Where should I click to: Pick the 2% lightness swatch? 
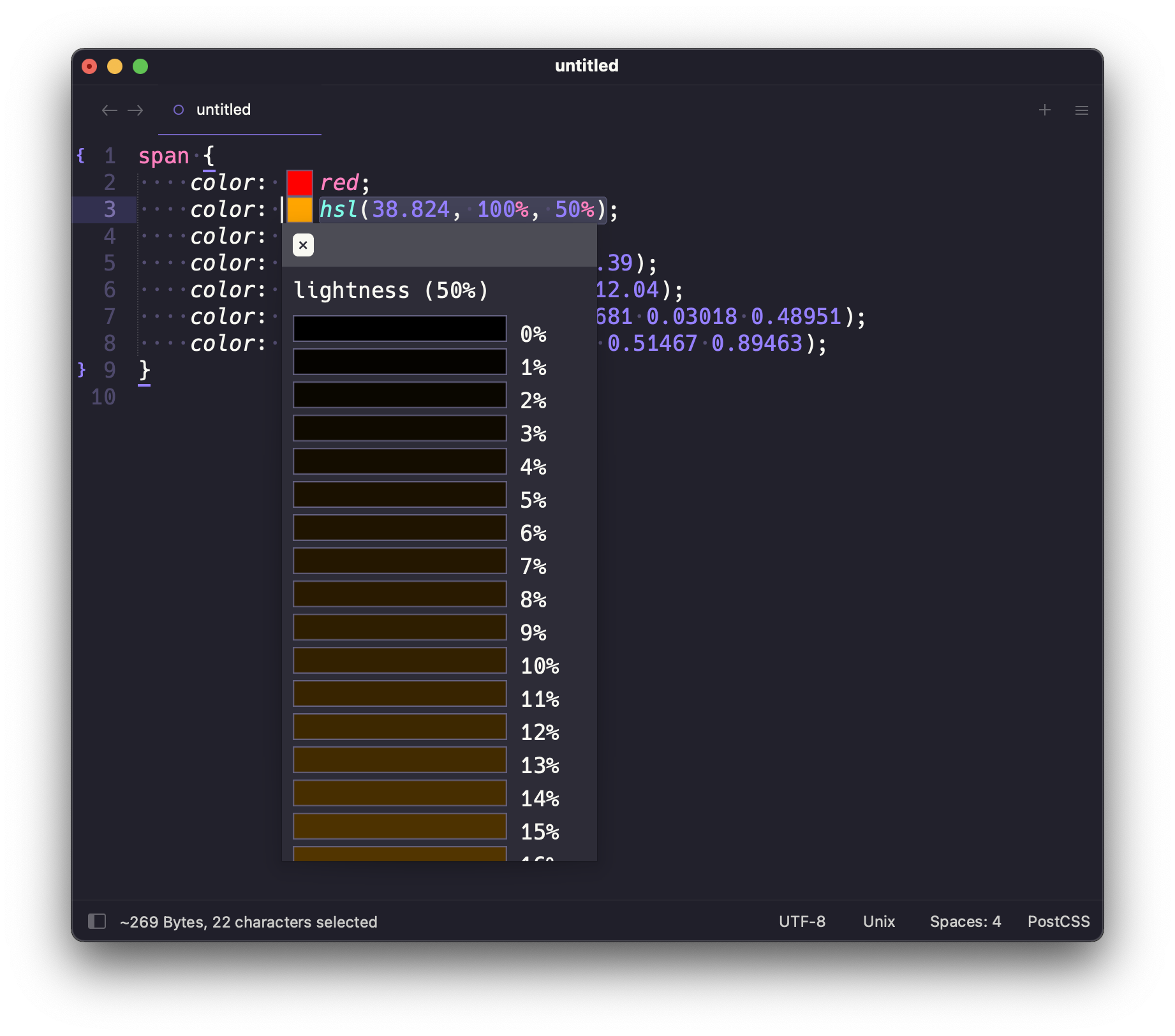pyautogui.click(x=400, y=395)
